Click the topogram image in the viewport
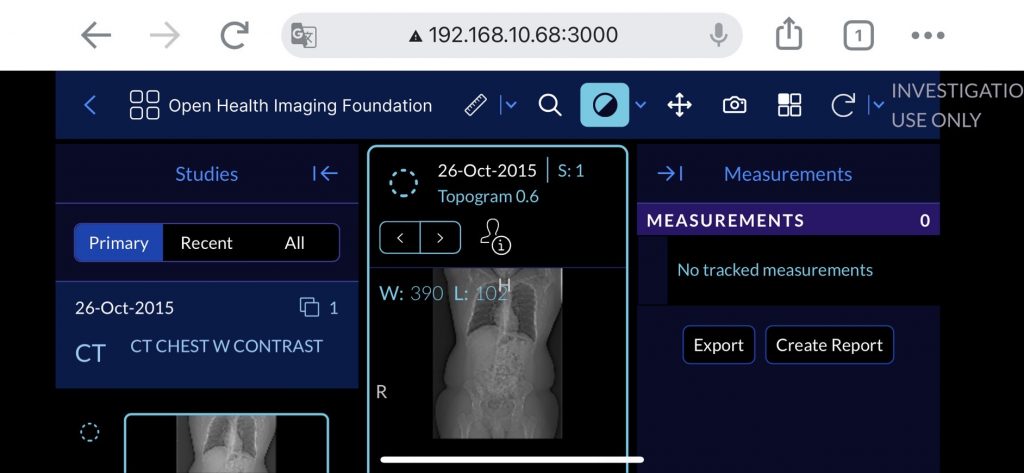The height and width of the screenshot is (473, 1024). [497, 353]
